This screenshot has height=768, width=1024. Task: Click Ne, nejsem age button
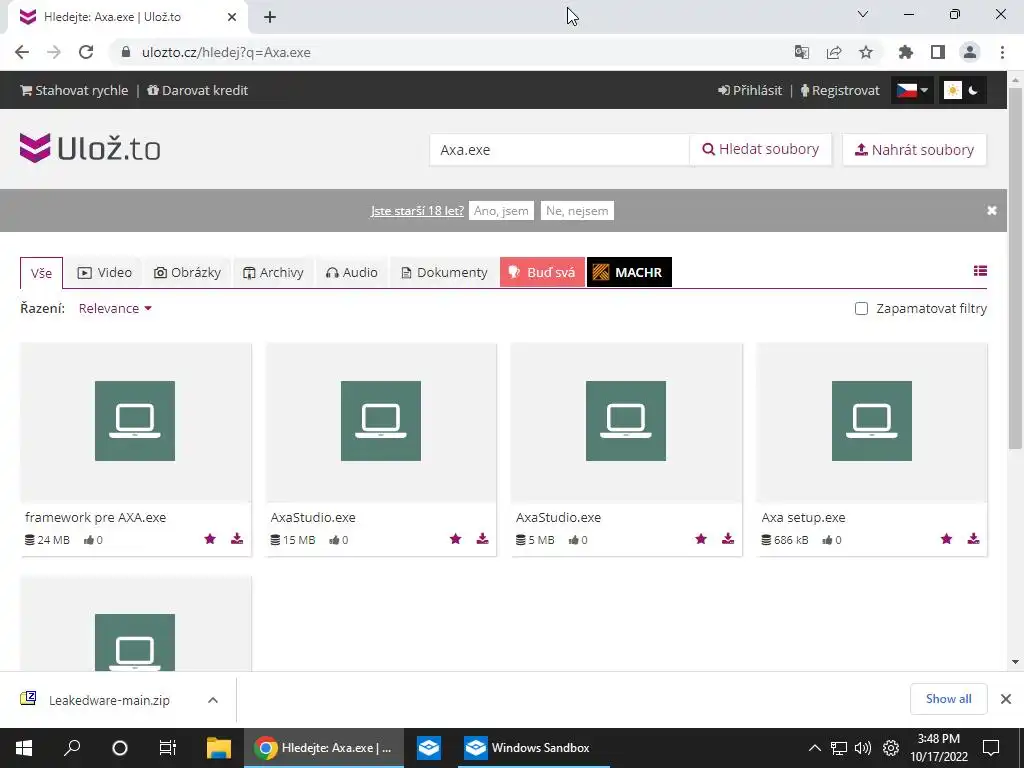coord(577,210)
